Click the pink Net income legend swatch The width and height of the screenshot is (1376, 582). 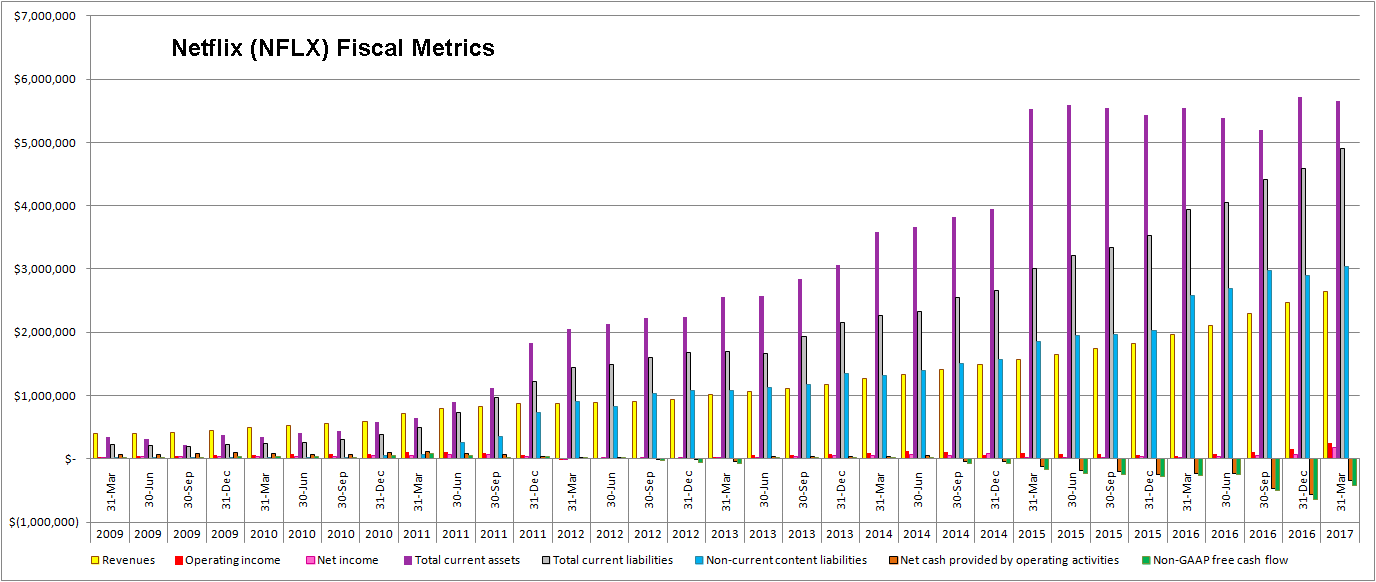click(x=310, y=560)
